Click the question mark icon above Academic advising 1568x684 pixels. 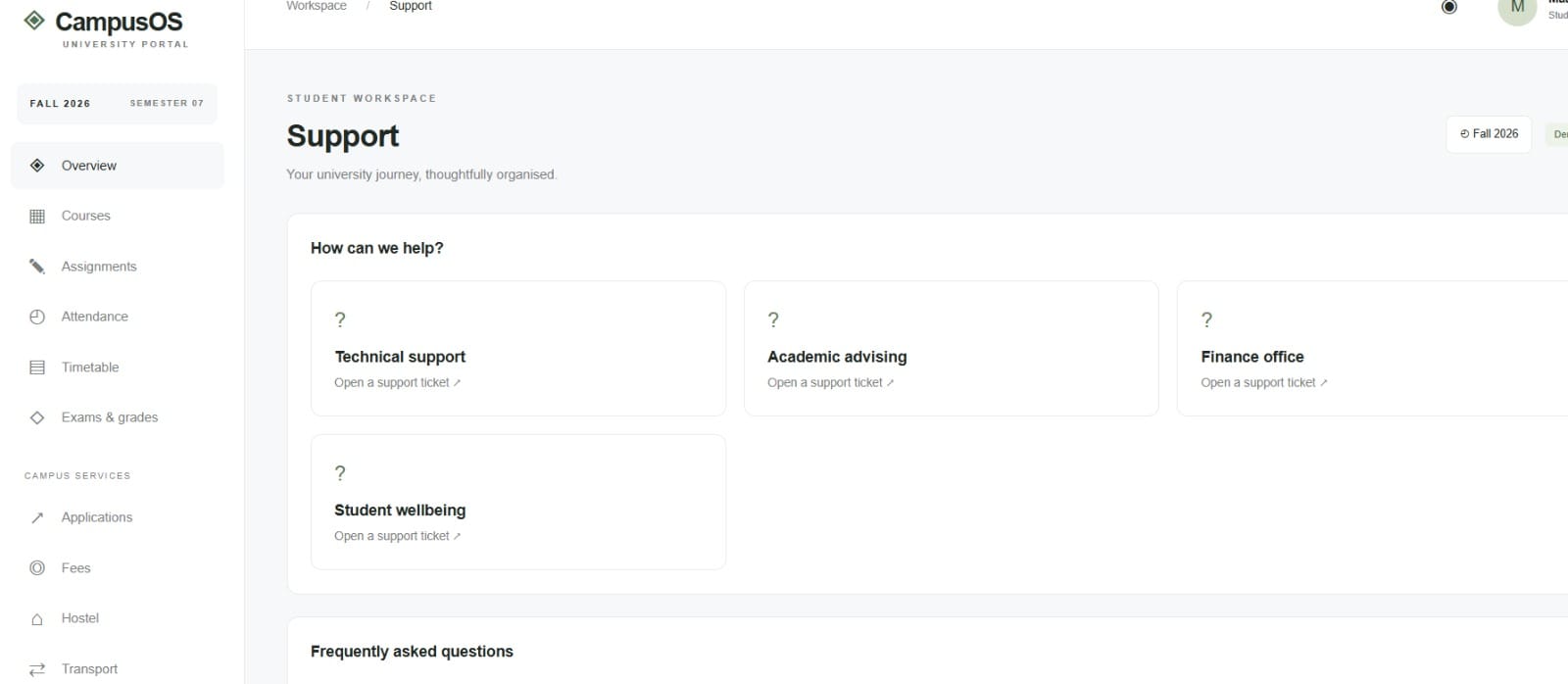[x=773, y=319]
